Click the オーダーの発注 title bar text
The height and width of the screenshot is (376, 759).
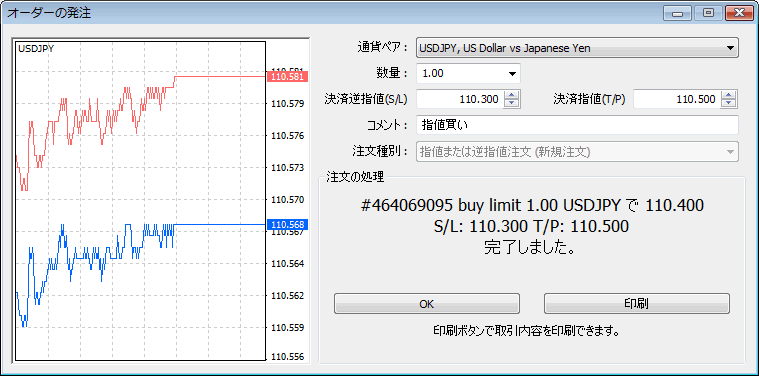coord(49,13)
